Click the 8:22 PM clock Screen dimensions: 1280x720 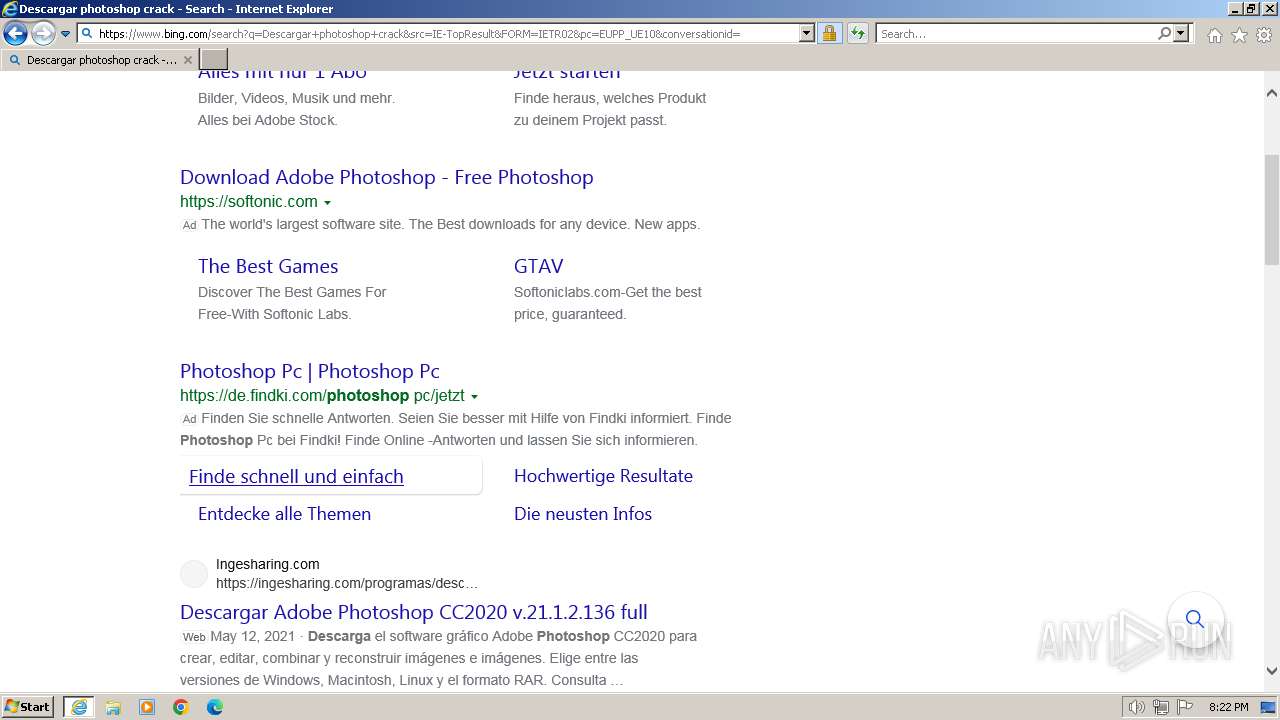pos(1228,707)
